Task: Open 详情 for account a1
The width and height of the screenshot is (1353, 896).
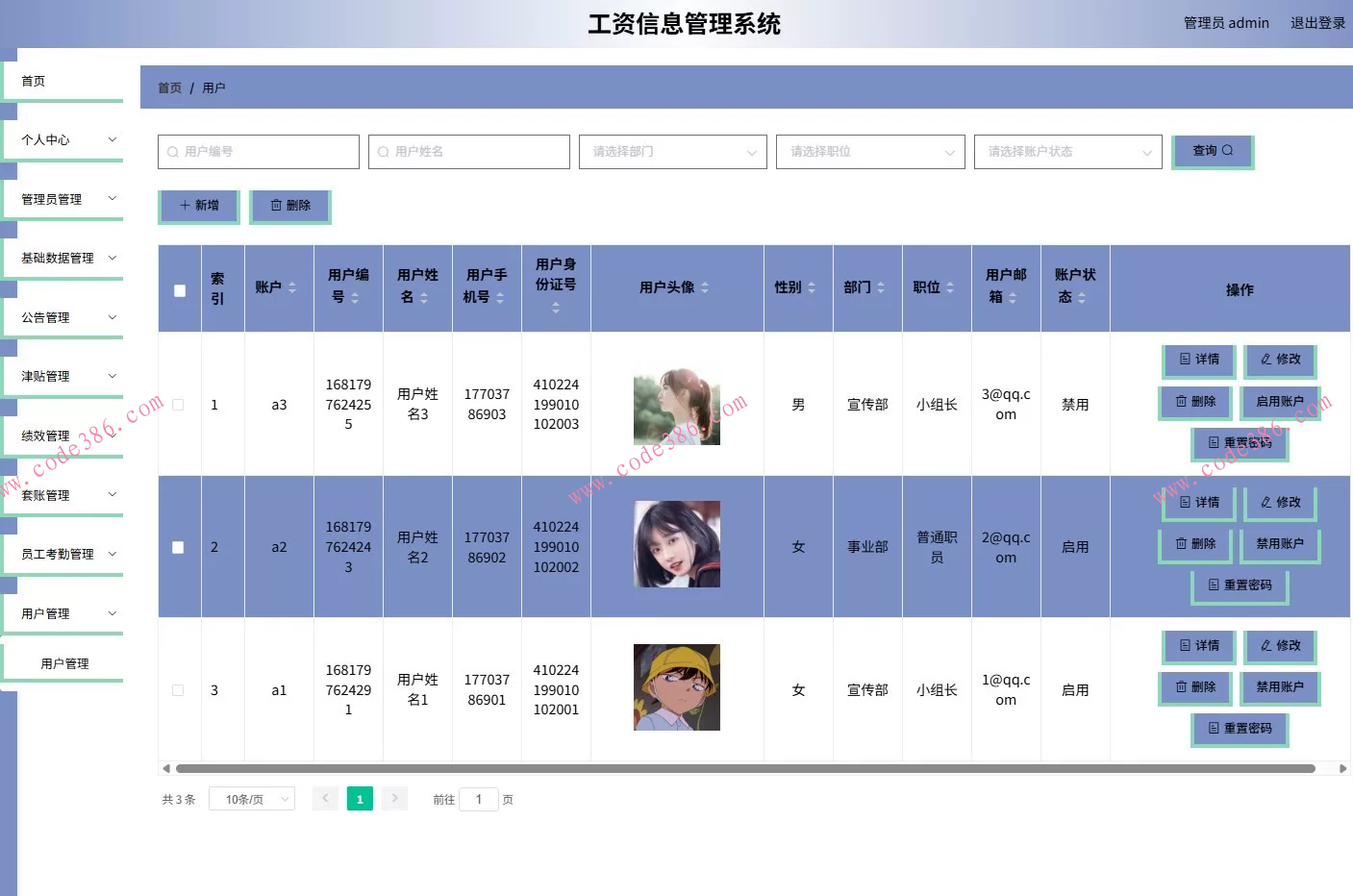Action: pos(1198,646)
